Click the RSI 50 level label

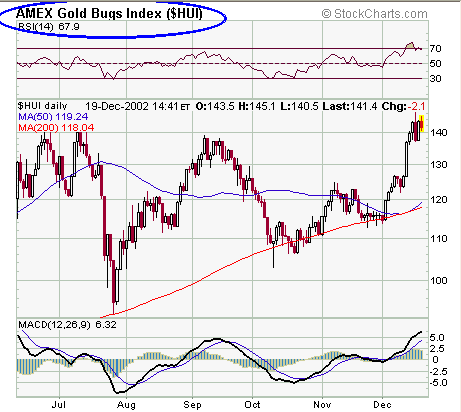tap(435, 63)
